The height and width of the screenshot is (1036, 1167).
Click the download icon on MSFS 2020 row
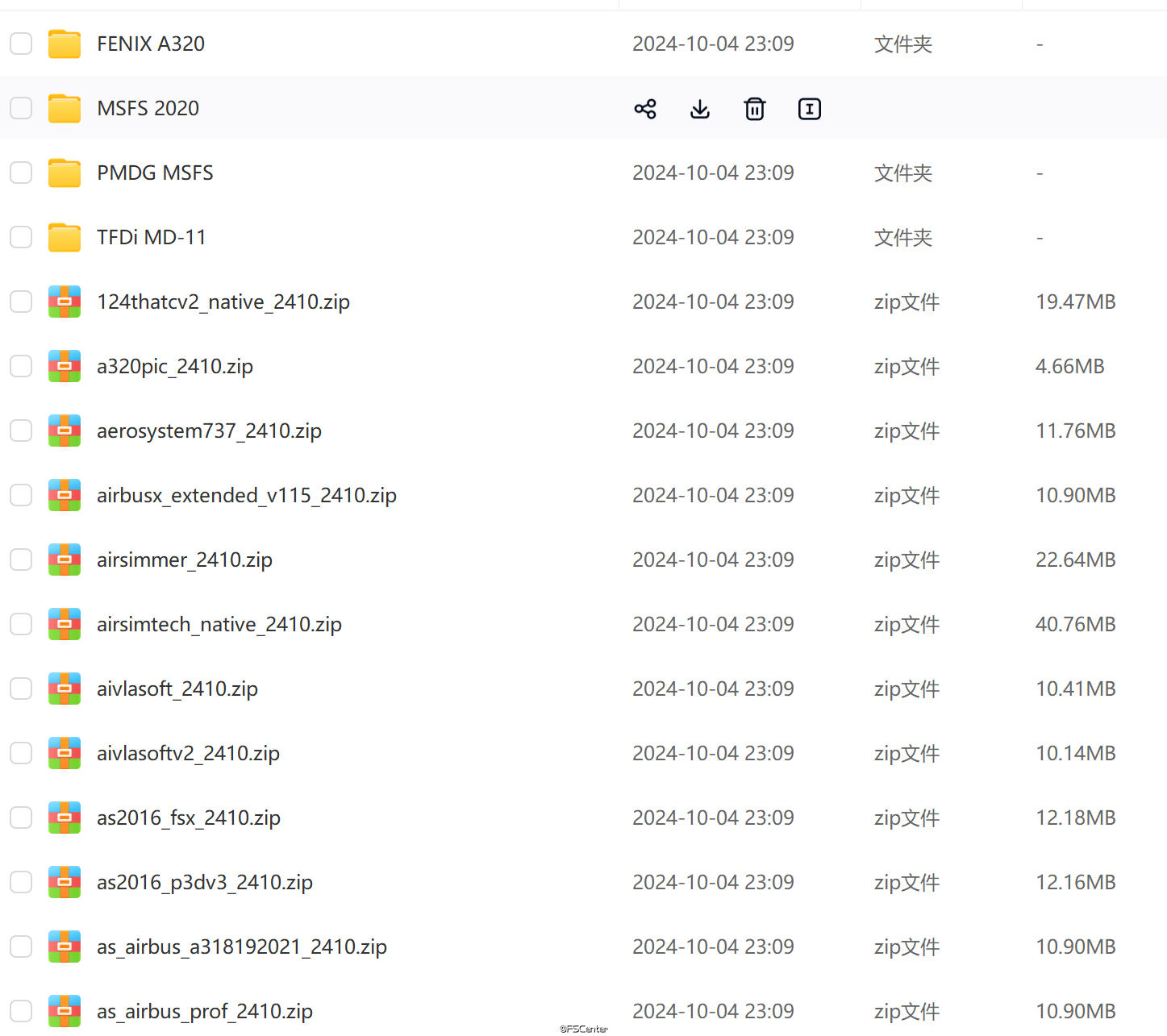point(700,109)
